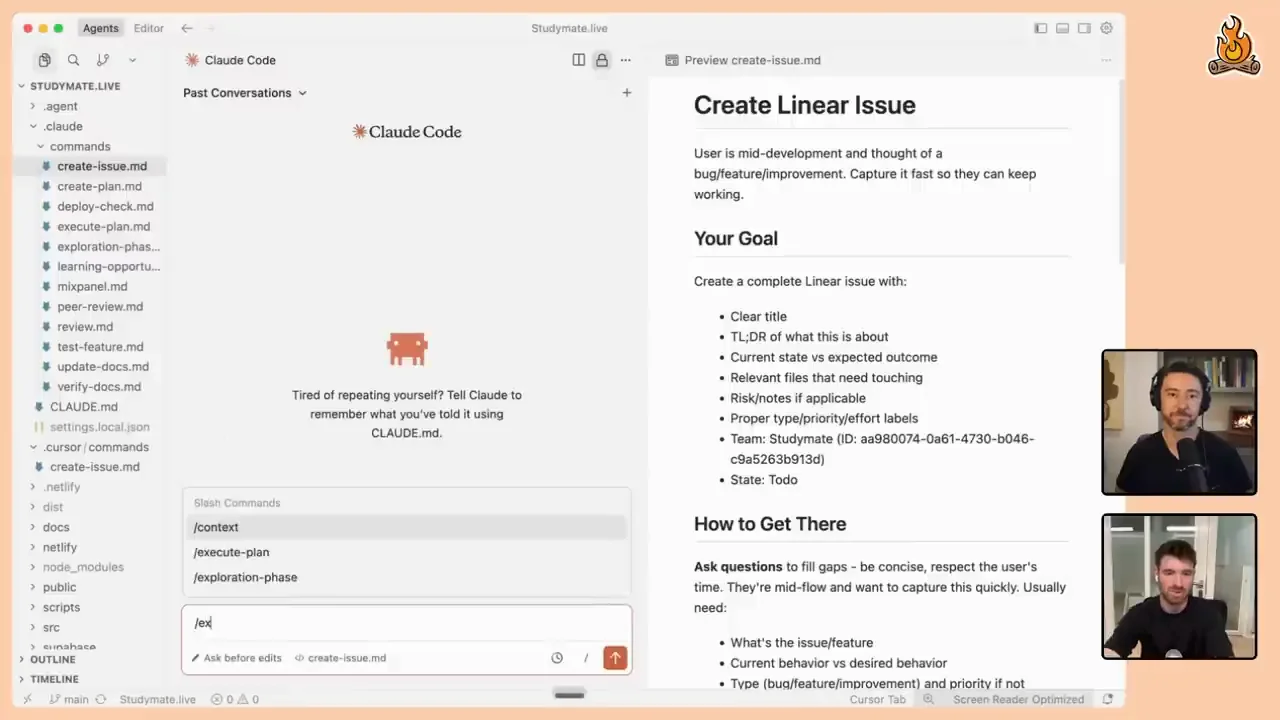This screenshot has height=720, width=1280.
Task: Switch to the Editor tab
Action: (149, 28)
